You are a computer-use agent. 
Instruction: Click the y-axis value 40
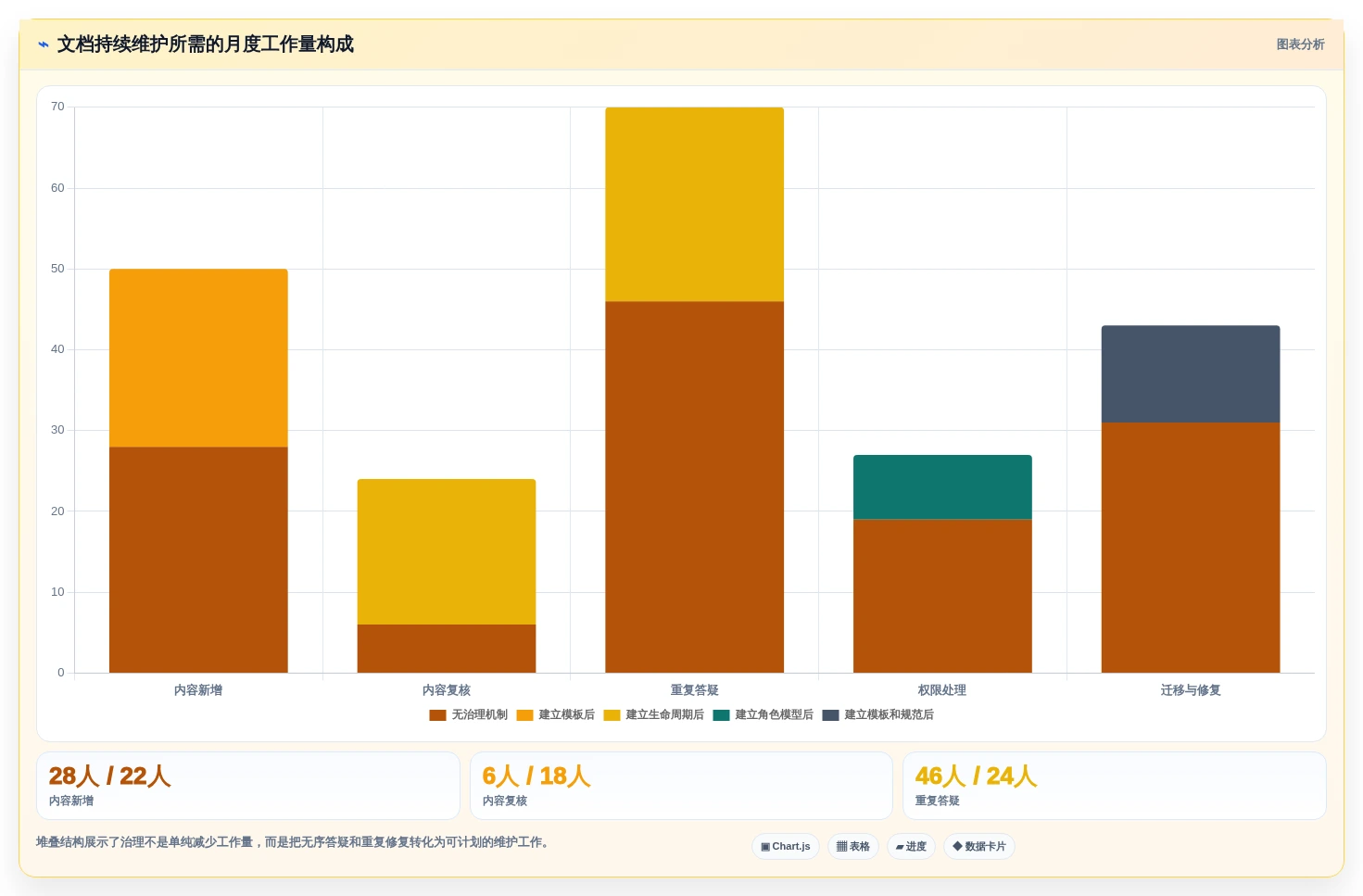57,349
